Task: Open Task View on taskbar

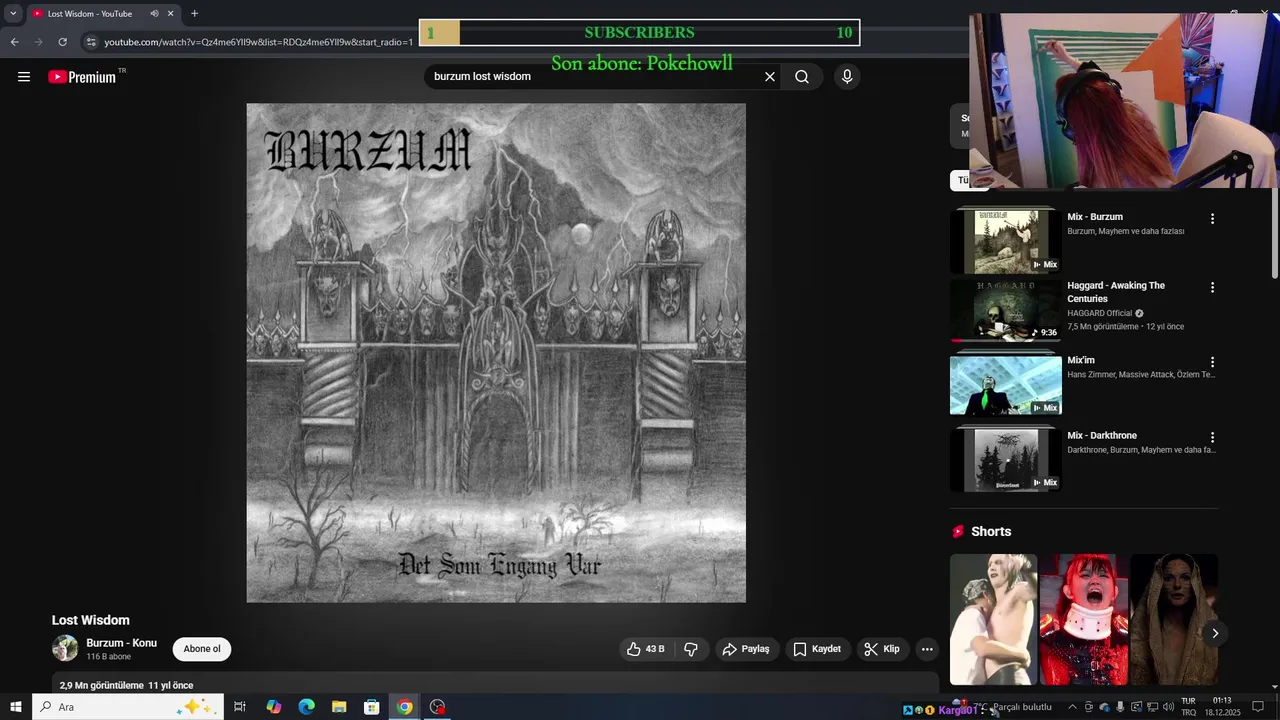Action: click(x=240, y=707)
